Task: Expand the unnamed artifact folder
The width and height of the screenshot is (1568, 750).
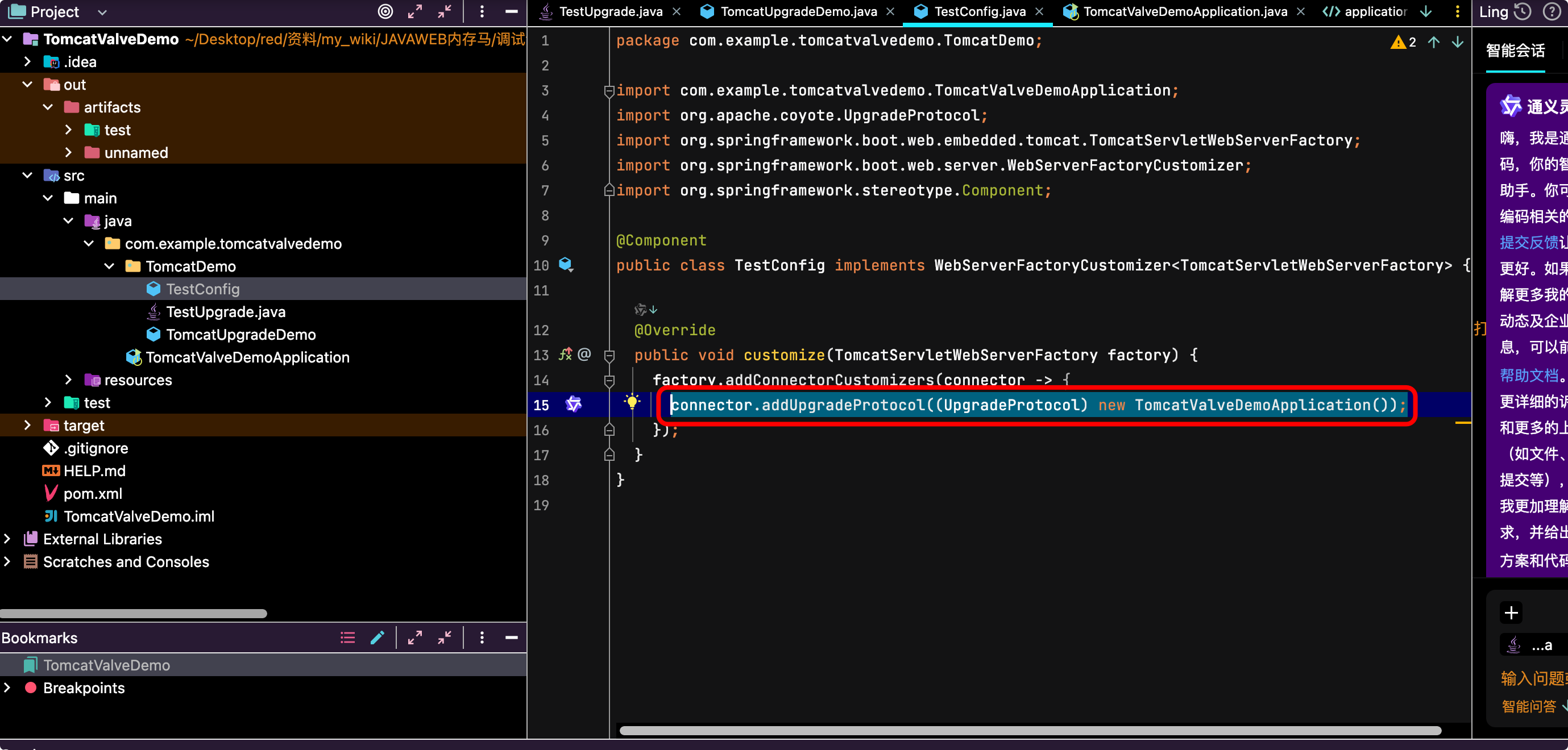Action: click(x=68, y=153)
